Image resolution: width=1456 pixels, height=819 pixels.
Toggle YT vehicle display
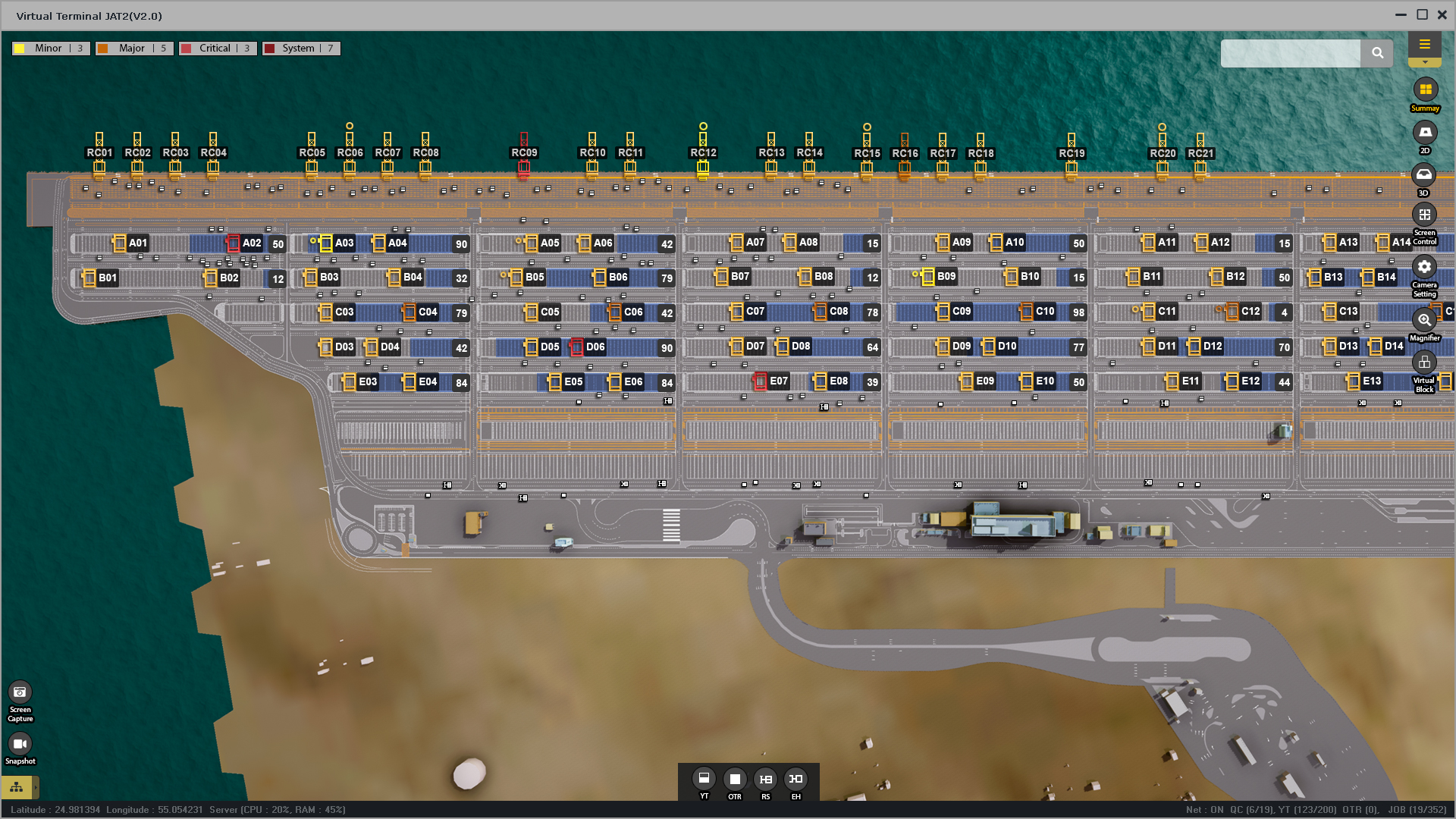pyautogui.click(x=704, y=779)
